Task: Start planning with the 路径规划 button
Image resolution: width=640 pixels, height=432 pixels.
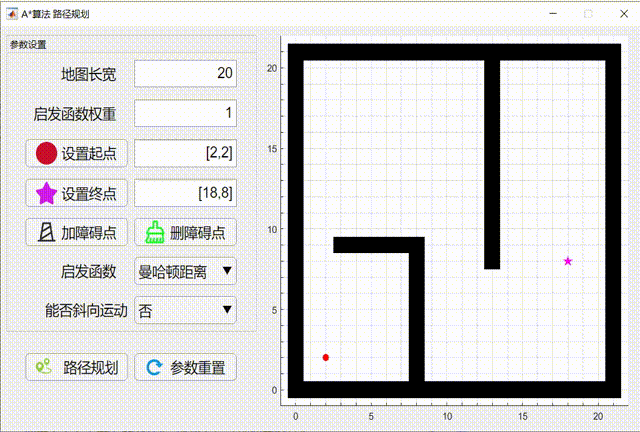Action: 77,367
